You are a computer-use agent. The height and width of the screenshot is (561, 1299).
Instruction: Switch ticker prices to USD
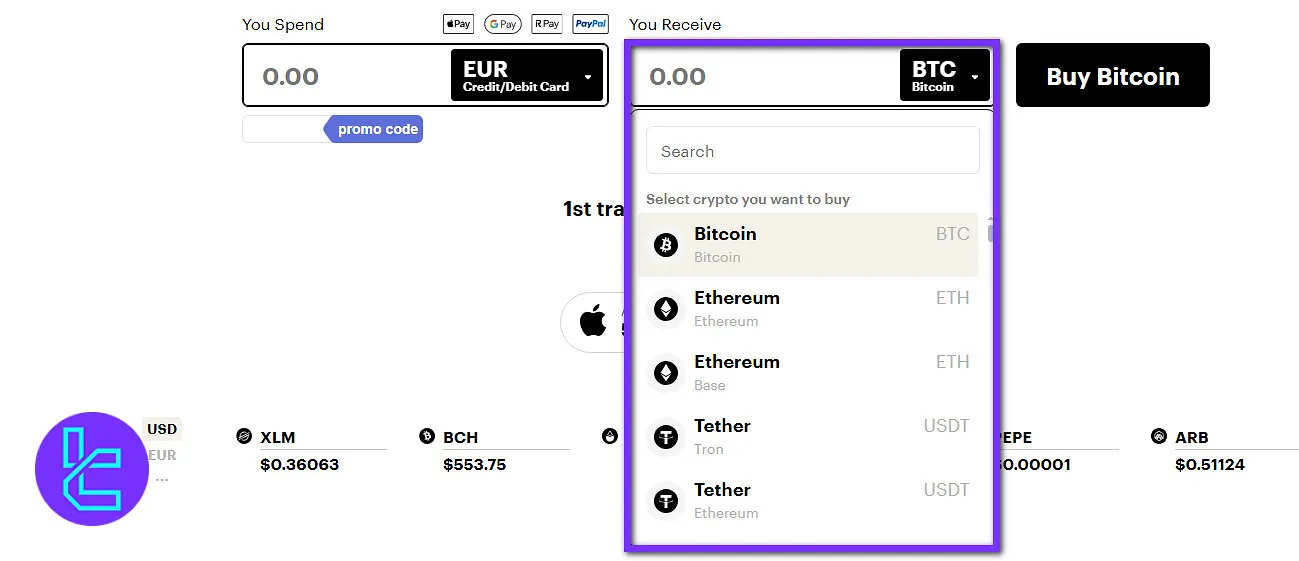click(x=162, y=429)
